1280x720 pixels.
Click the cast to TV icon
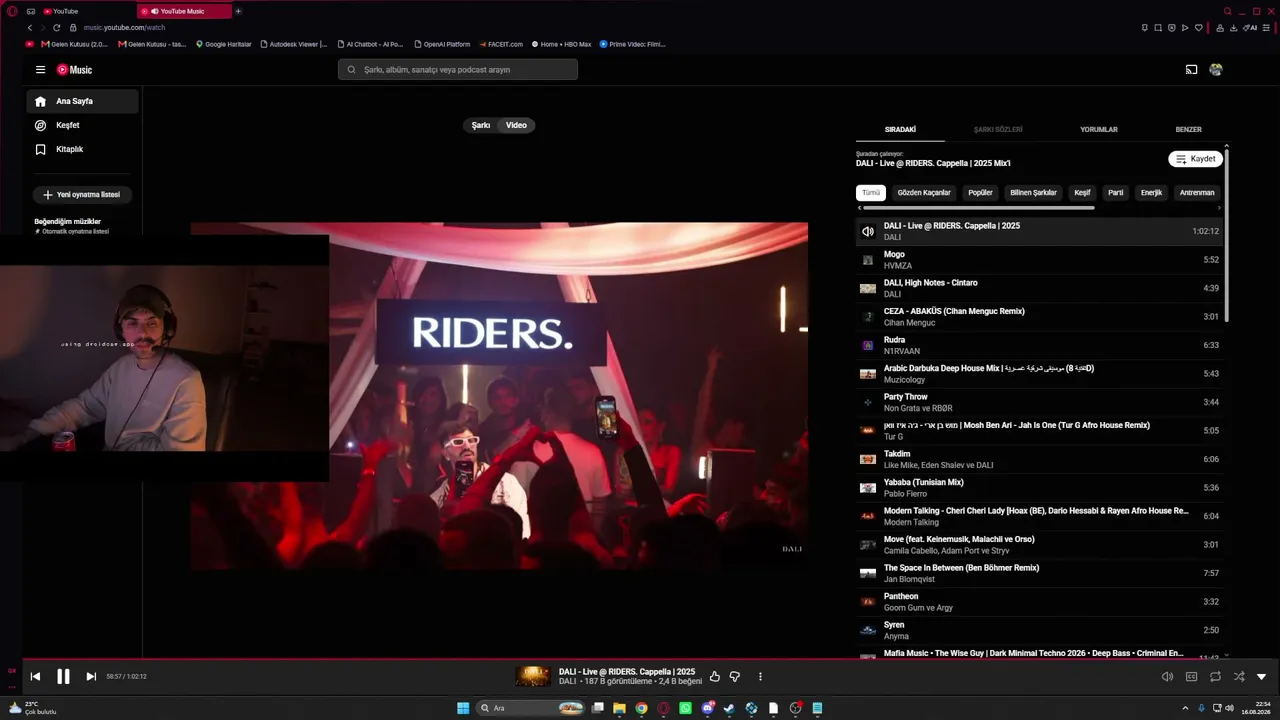click(x=1191, y=70)
